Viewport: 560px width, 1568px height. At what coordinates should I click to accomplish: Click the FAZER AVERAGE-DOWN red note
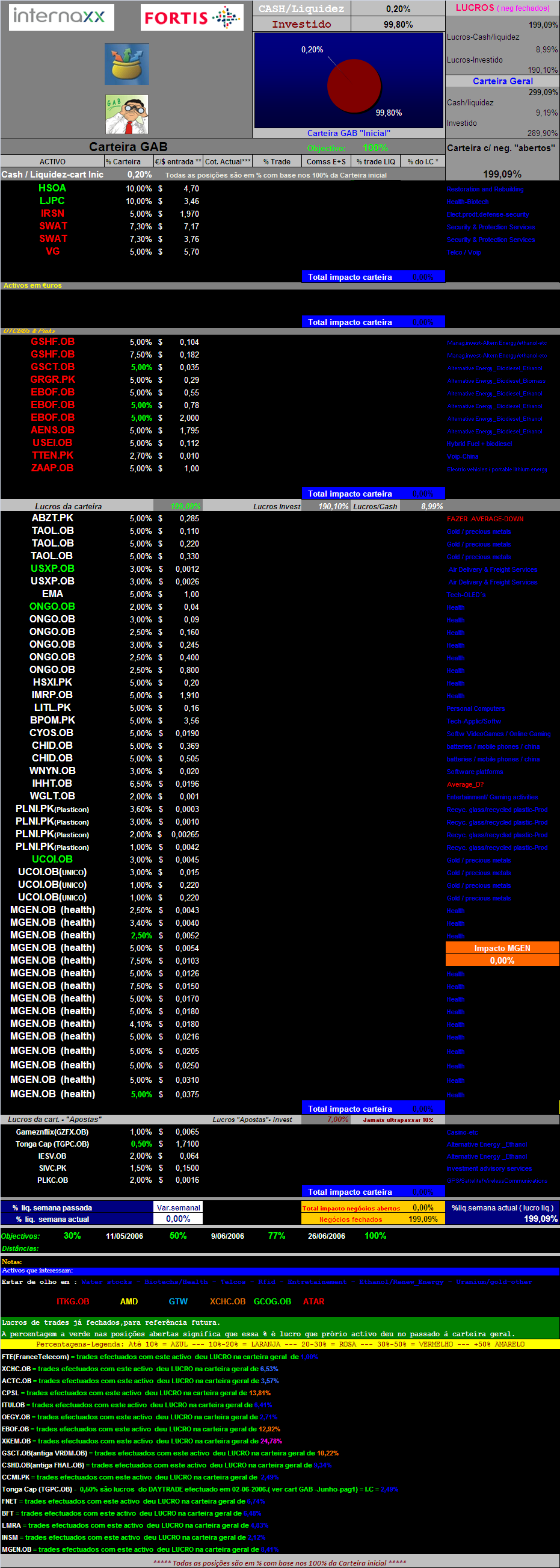485,519
